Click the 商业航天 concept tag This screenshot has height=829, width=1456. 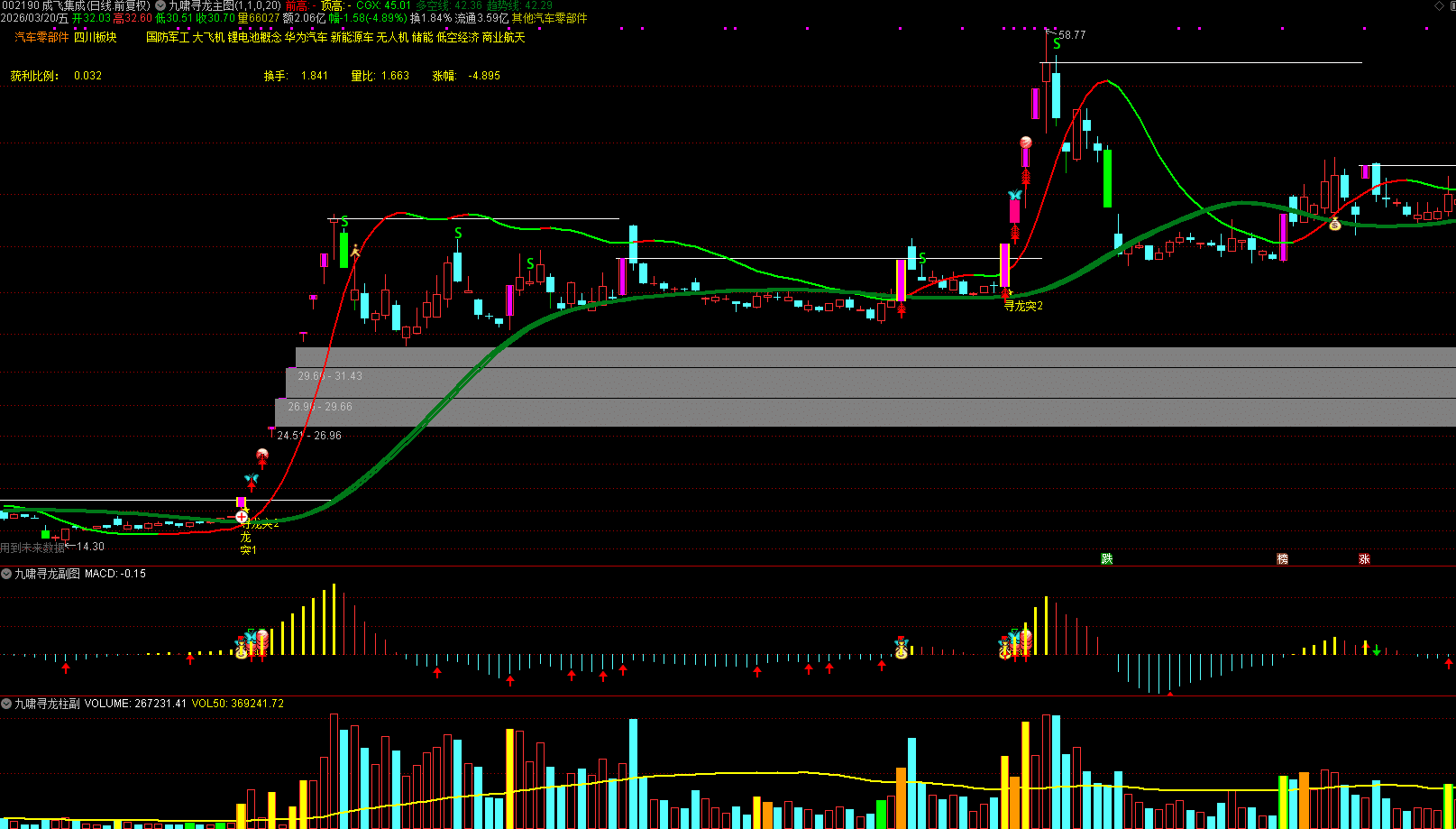click(x=503, y=37)
